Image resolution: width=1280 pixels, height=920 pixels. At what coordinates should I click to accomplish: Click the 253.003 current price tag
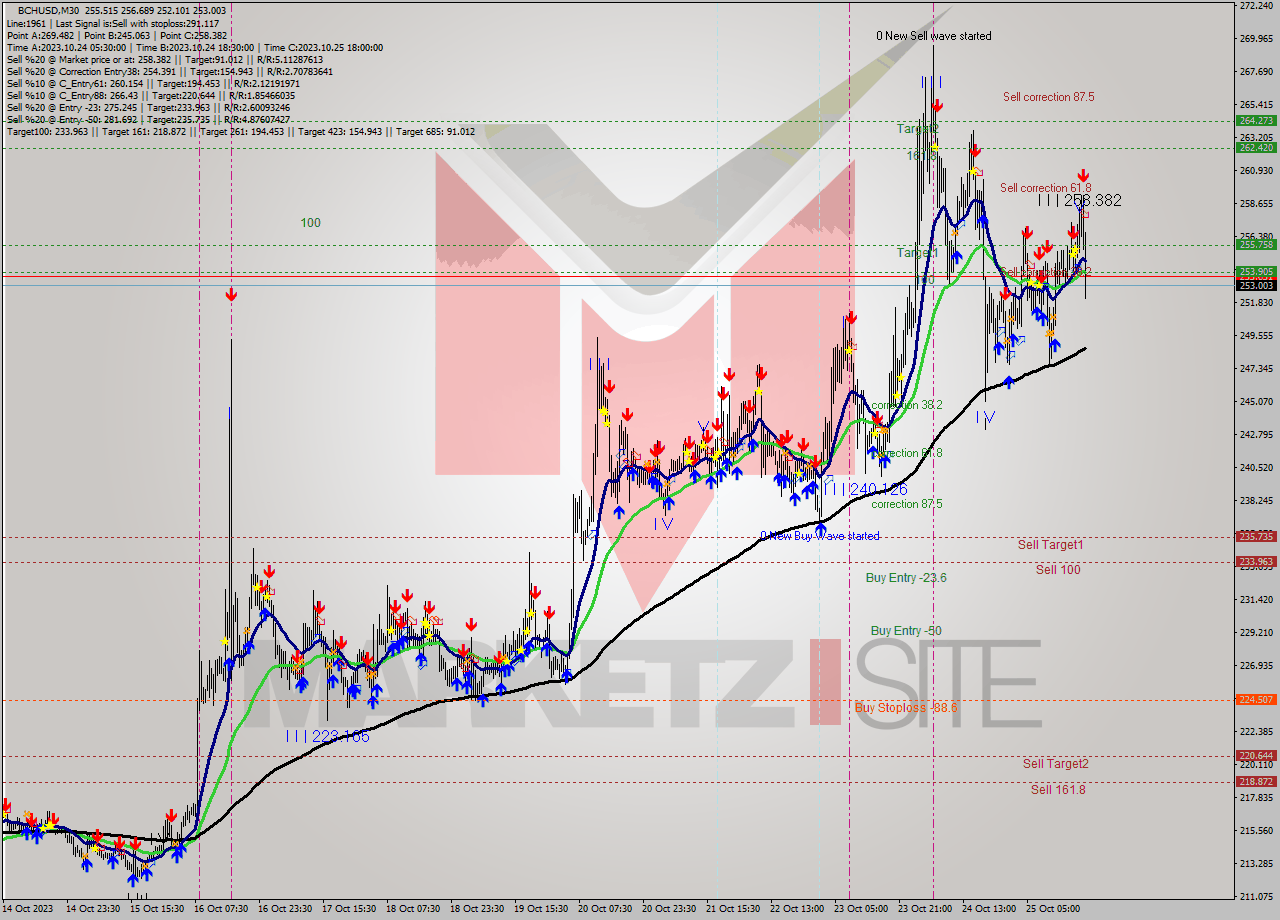tap(1257, 285)
